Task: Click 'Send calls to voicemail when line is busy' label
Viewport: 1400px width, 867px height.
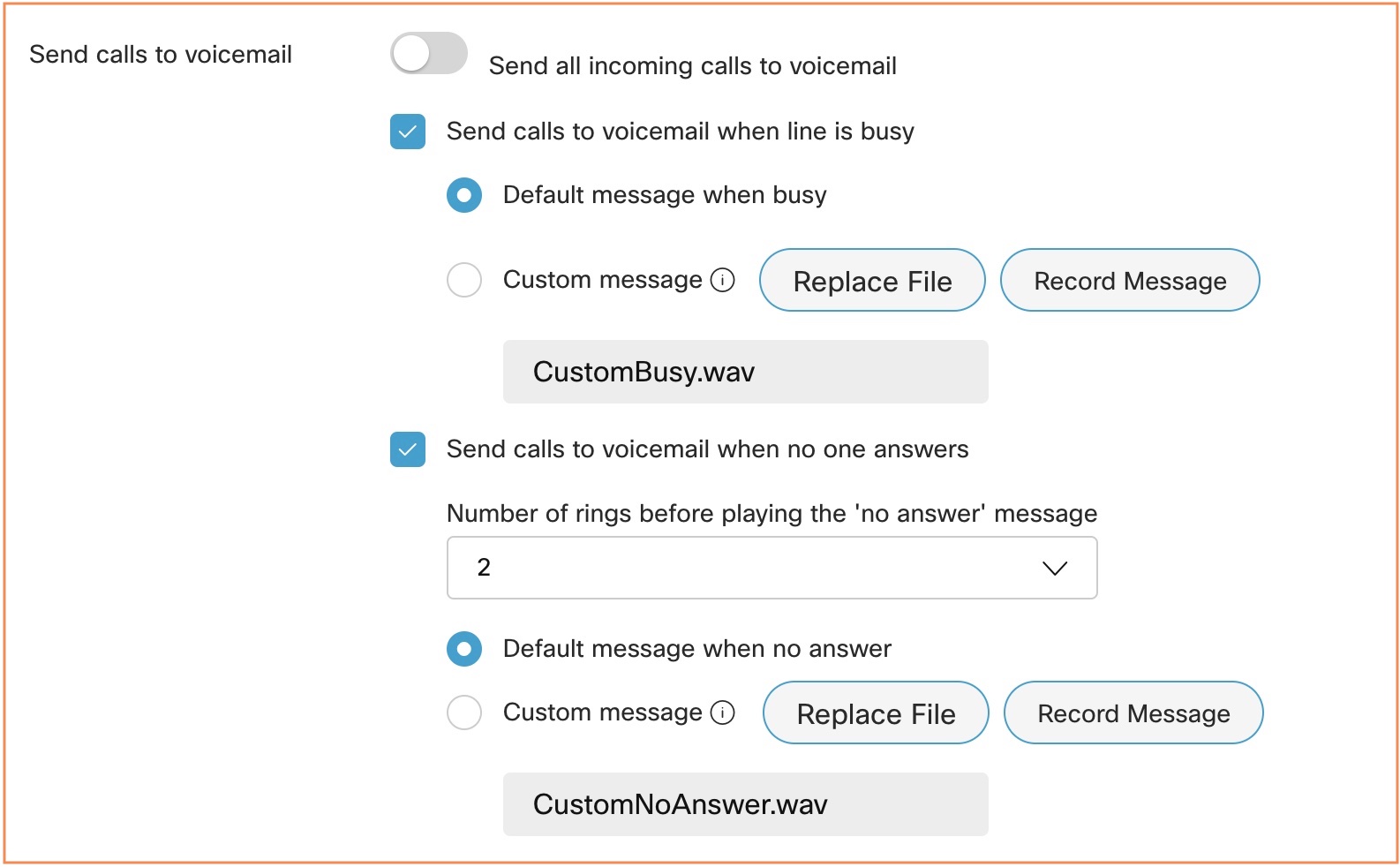Action: coord(680,132)
